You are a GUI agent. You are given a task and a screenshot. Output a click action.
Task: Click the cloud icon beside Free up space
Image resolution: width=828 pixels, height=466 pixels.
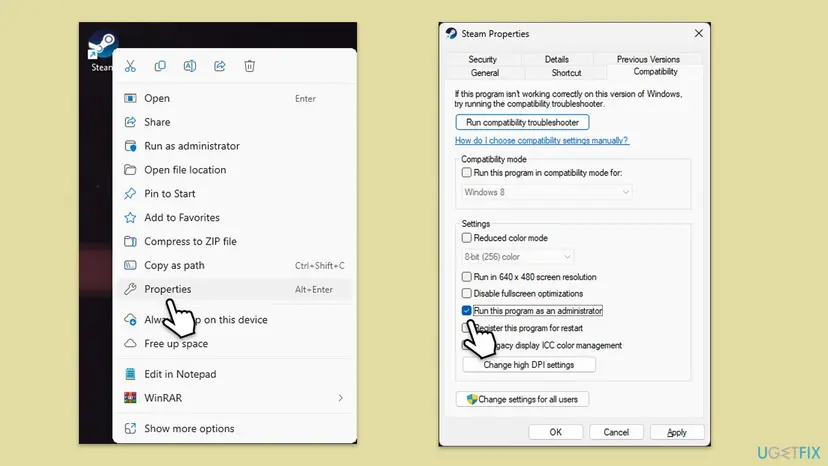click(x=130, y=343)
